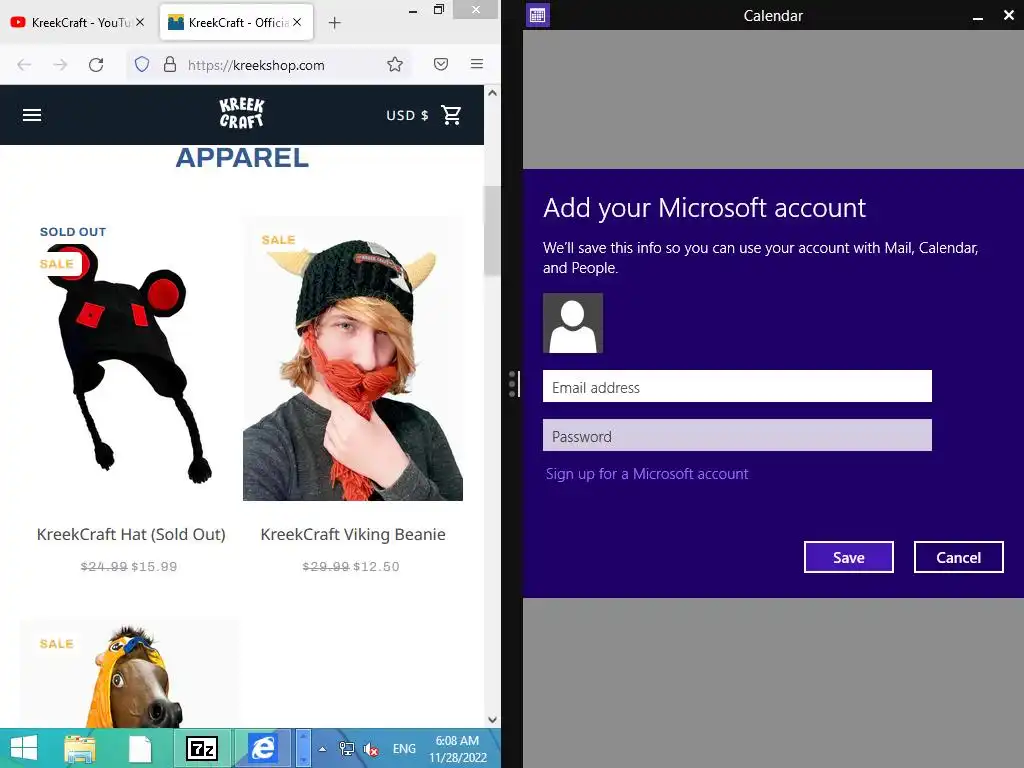View site security via the padlock icon
Viewport: 1024px width, 768px height.
coord(170,64)
